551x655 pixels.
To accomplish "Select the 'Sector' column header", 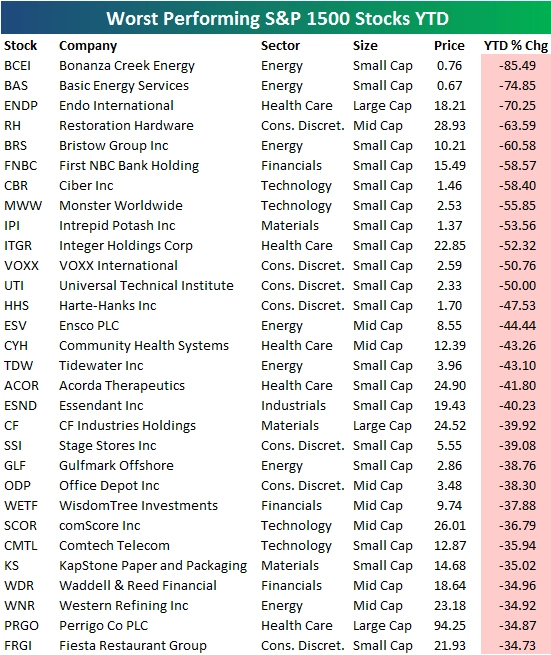I will 280,46.
